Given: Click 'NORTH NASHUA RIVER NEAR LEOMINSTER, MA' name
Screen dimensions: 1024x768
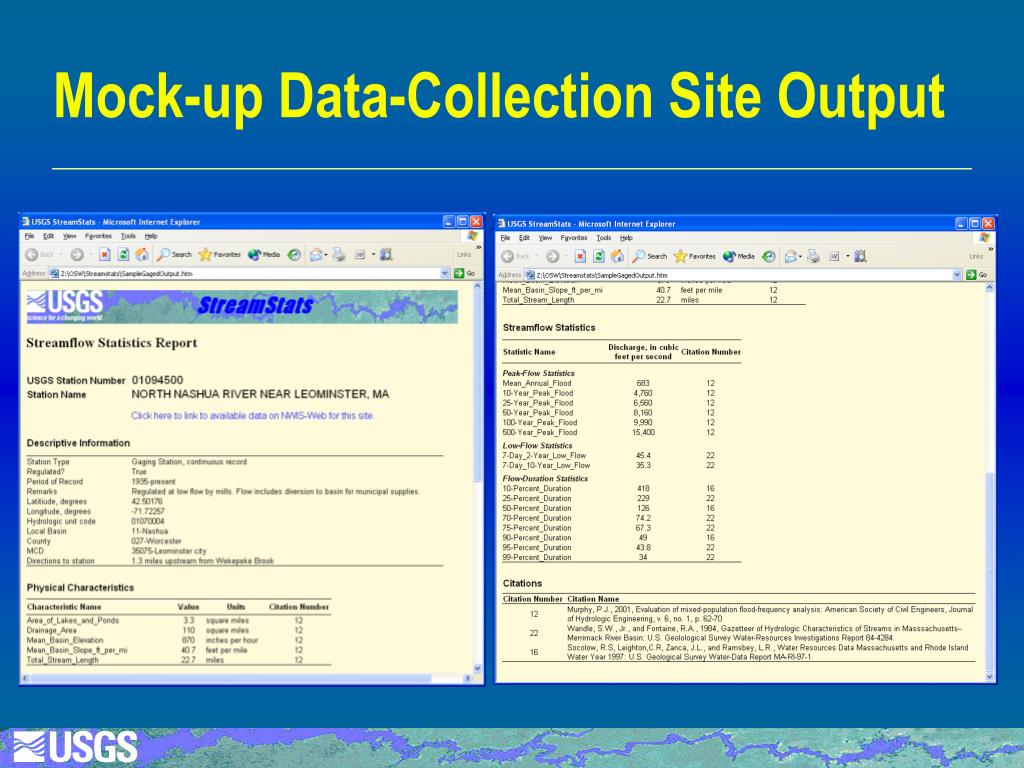Looking at the screenshot, I should pos(260,394).
